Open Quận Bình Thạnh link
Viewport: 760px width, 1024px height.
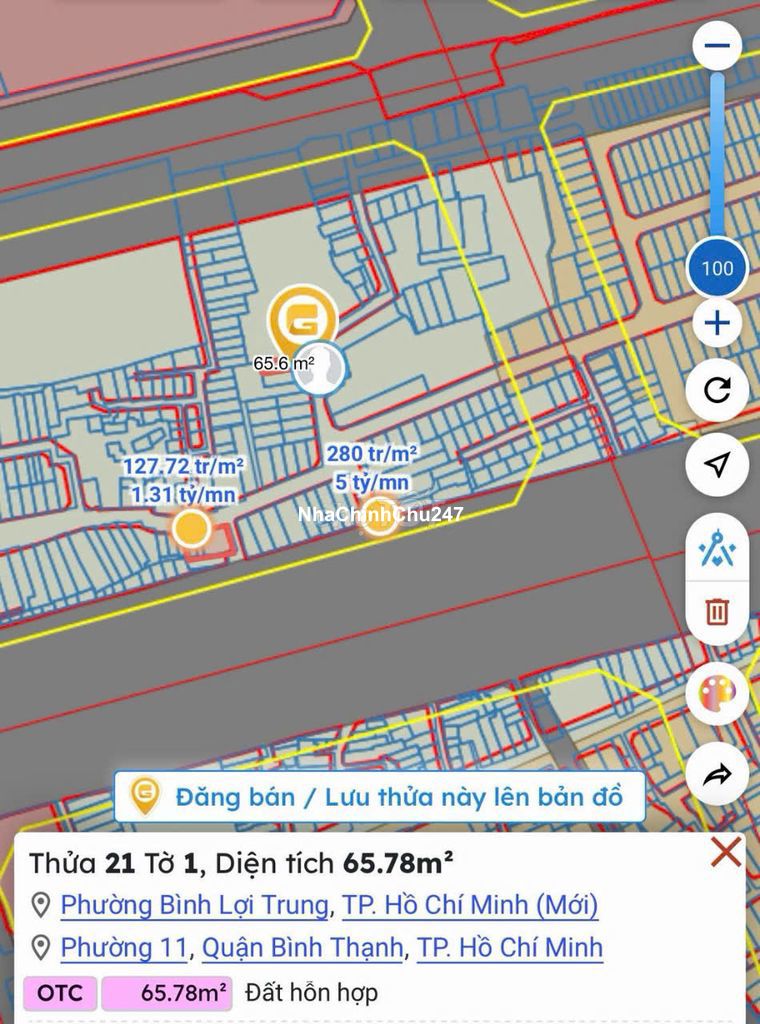303,947
